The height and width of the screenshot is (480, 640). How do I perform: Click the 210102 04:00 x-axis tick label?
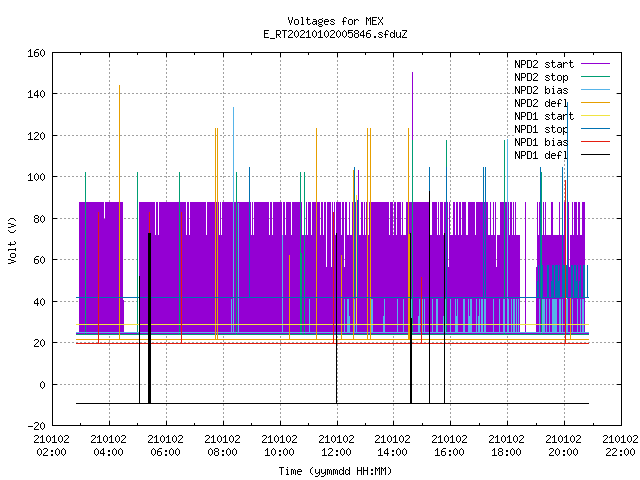pyautogui.click(x=108, y=446)
